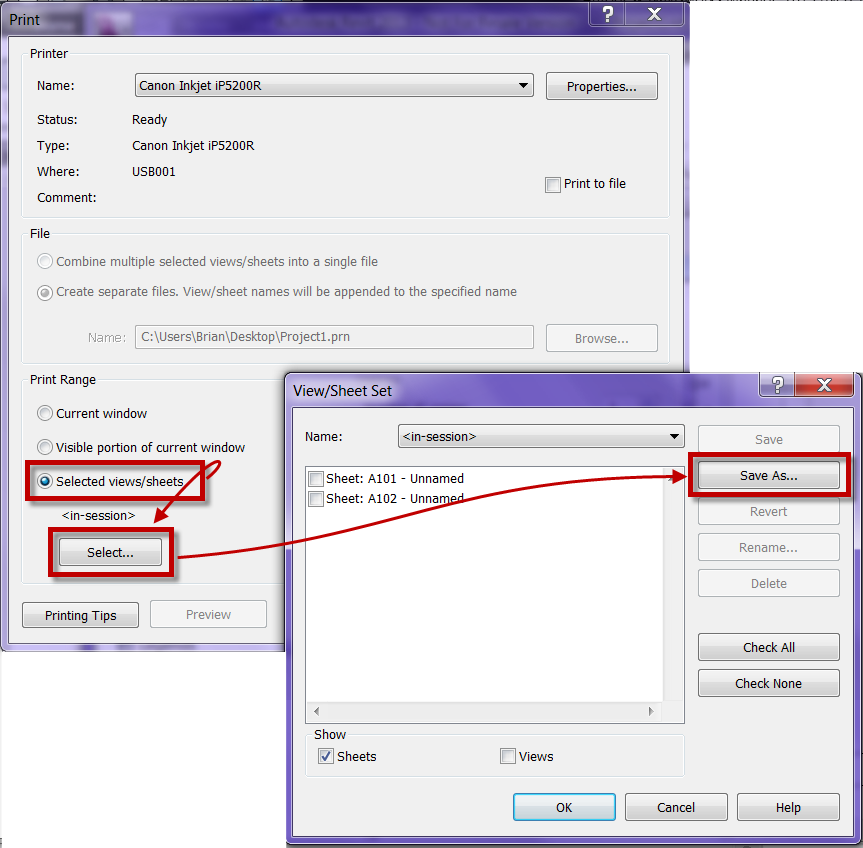863x848 pixels.
Task: Click OK in View/Sheet Set
Action: (x=564, y=807)
